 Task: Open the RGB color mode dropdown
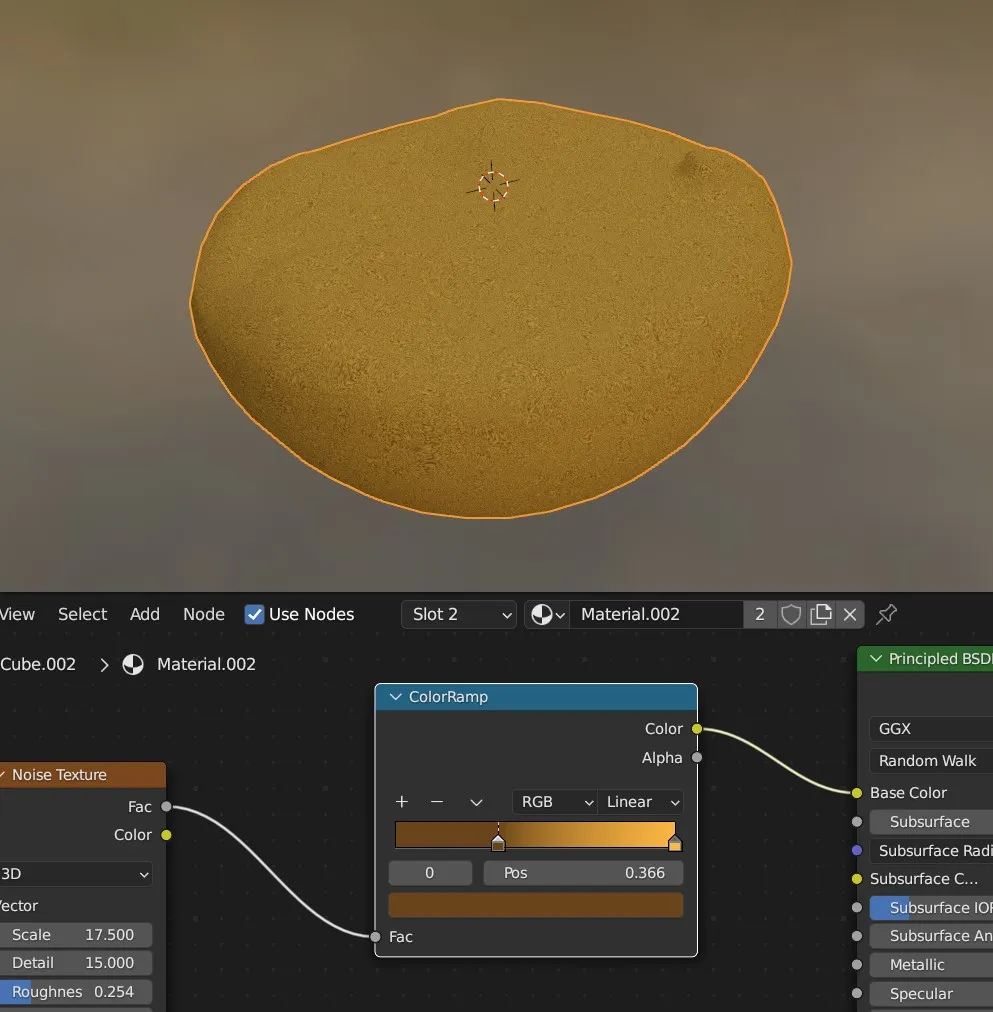click(555, 802)
